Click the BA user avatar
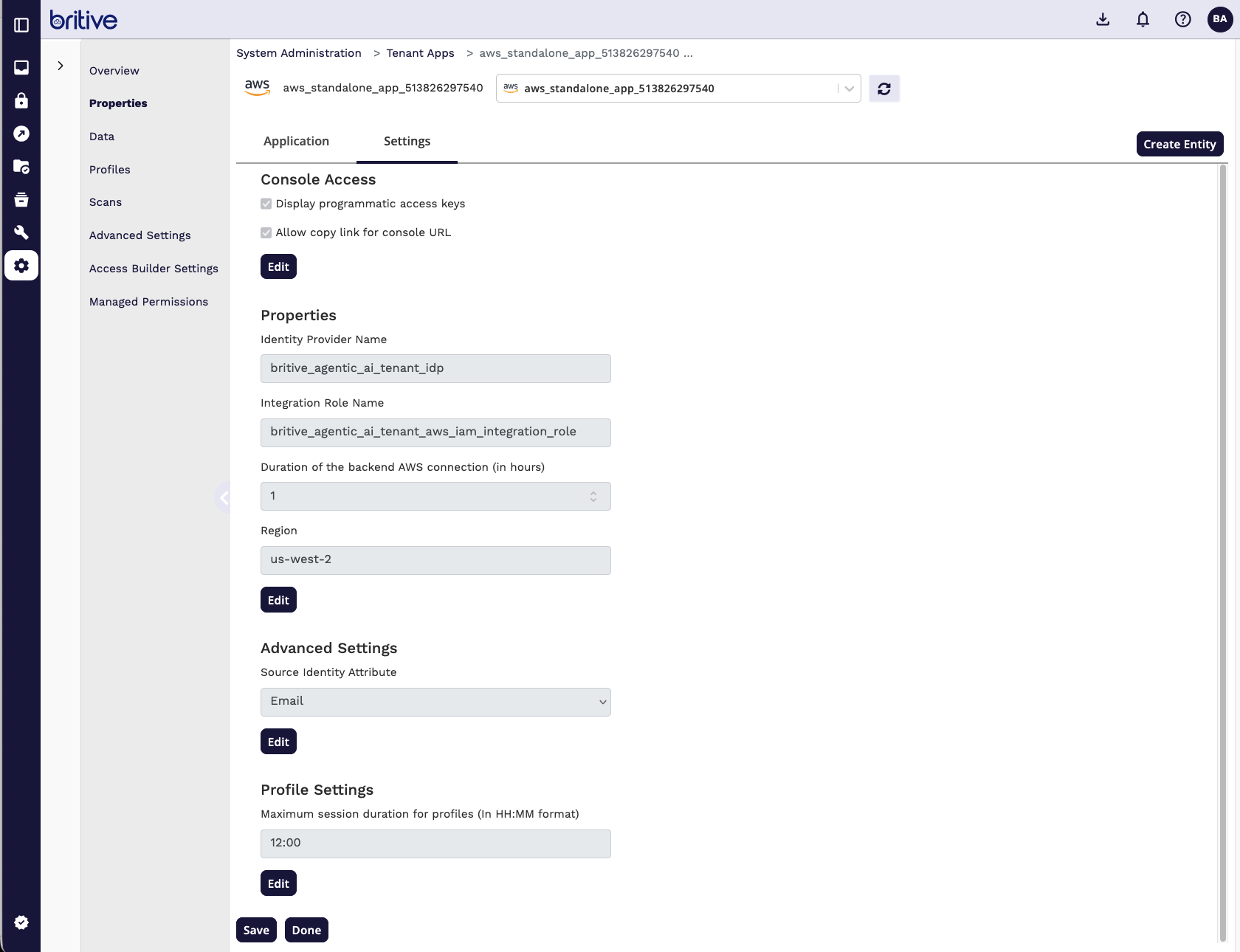Screen dimensions: 1240x952 pyautogui.click(x=1219, y=20)
